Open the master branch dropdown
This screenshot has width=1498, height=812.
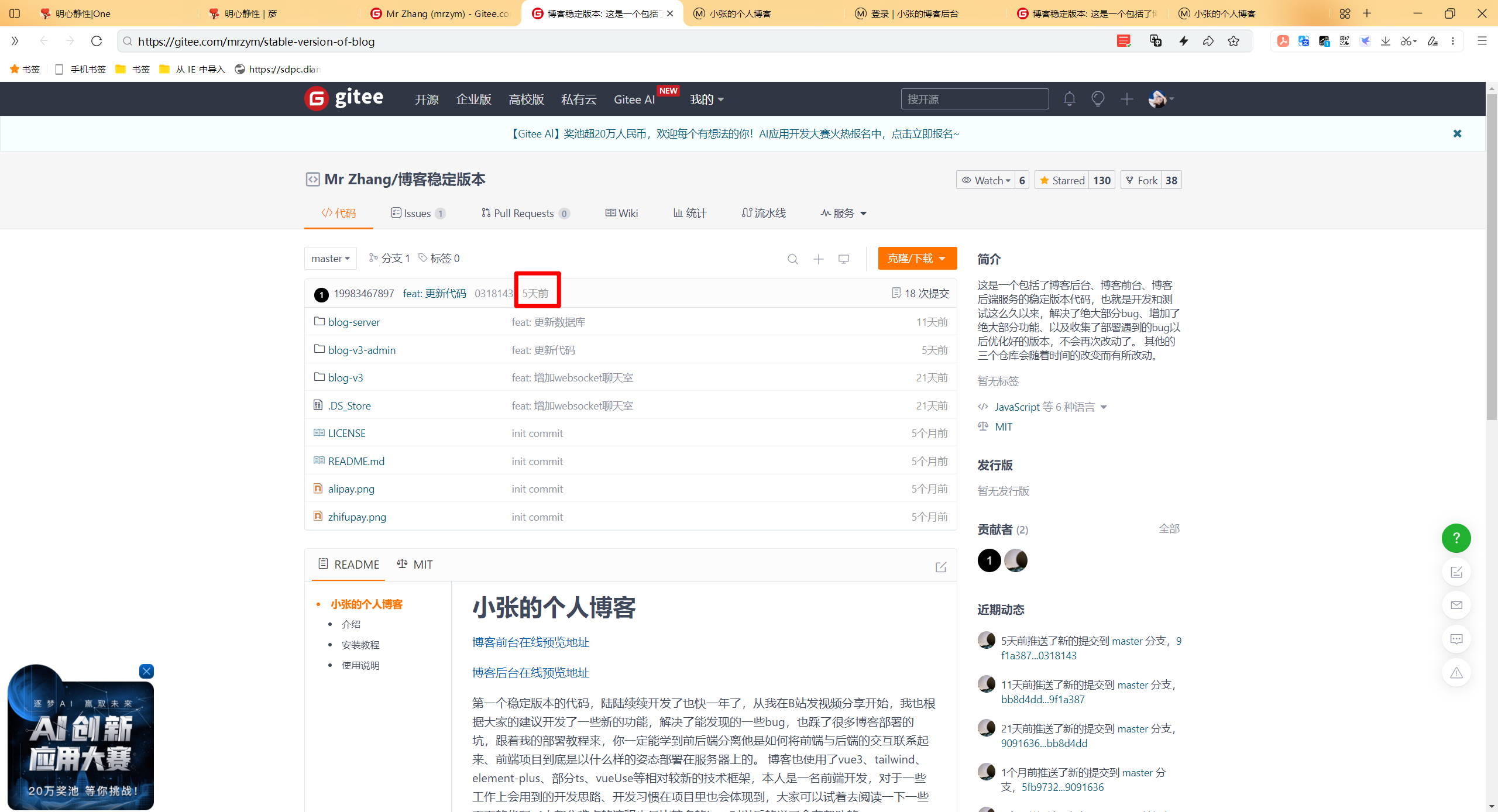(x=330, y=259)
